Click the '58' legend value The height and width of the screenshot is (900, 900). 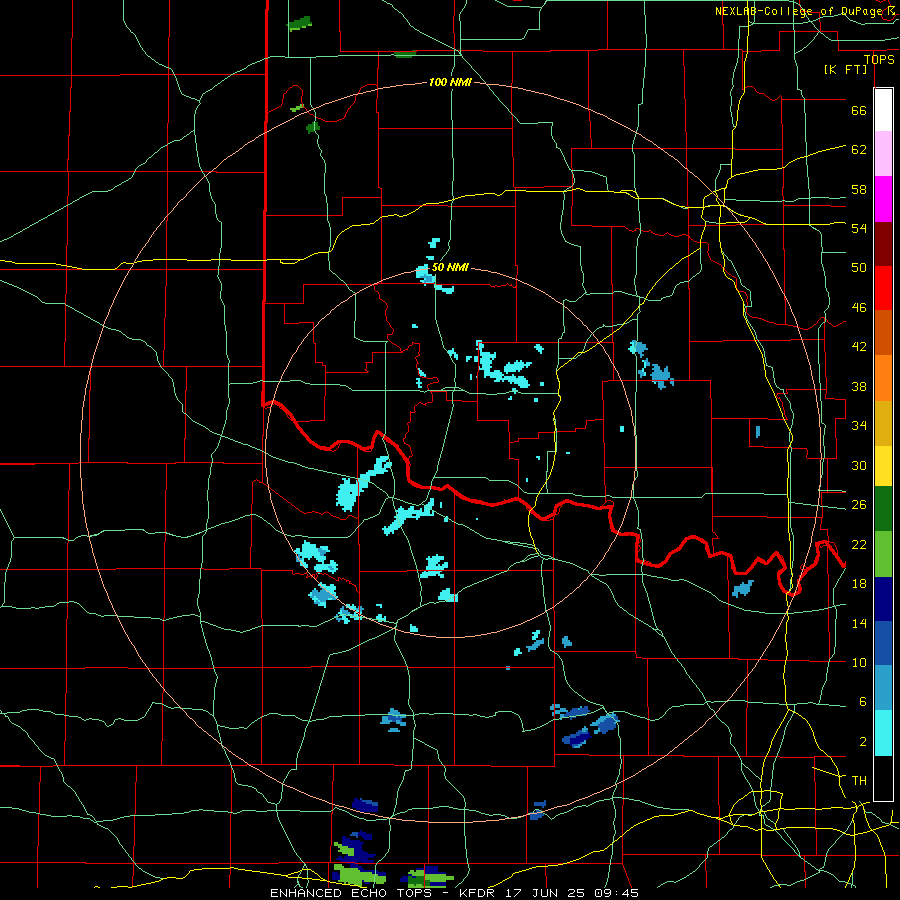click(859, 189)
